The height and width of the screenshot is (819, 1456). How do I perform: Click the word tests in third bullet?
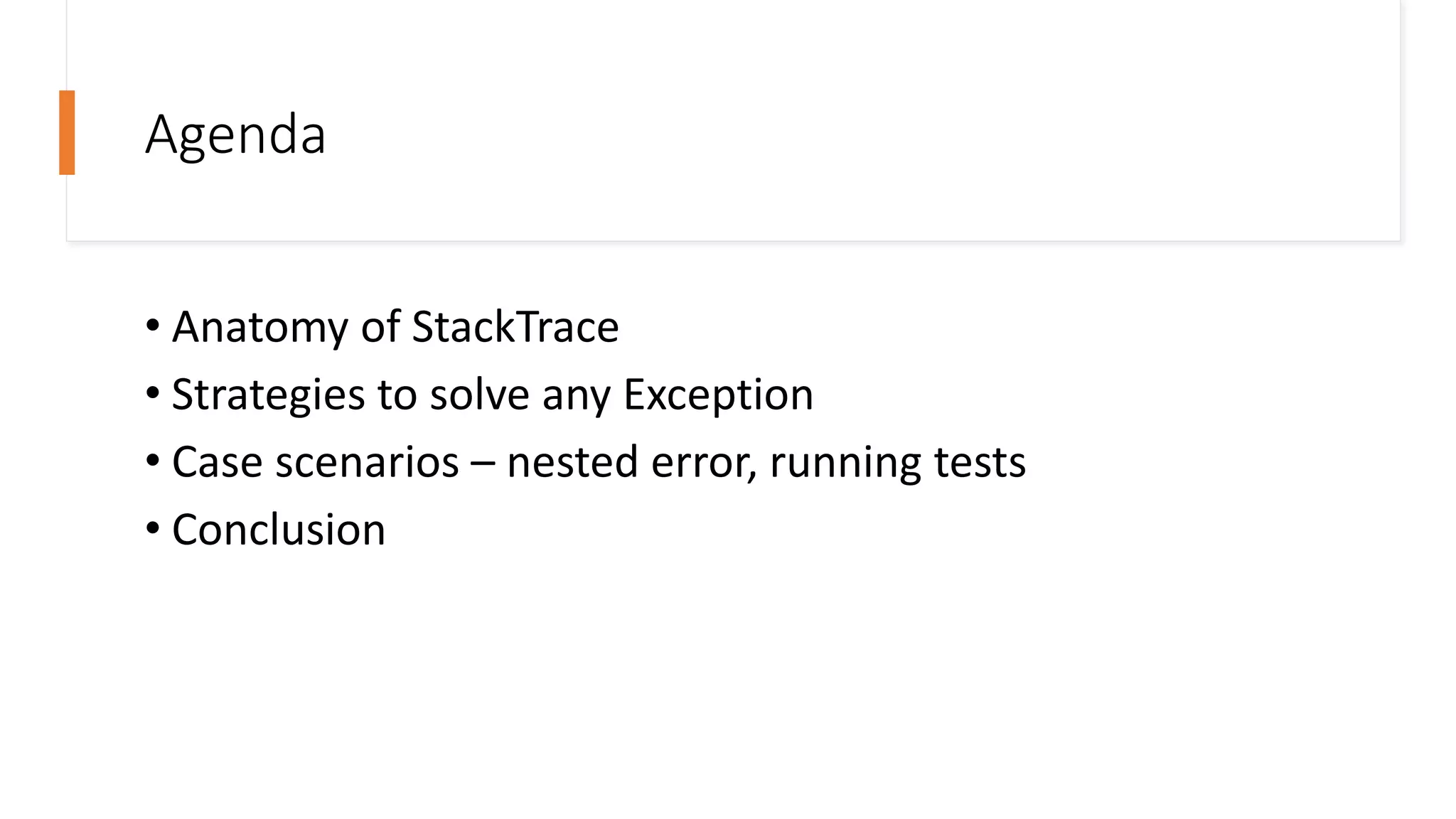click(x=980, y=462)
